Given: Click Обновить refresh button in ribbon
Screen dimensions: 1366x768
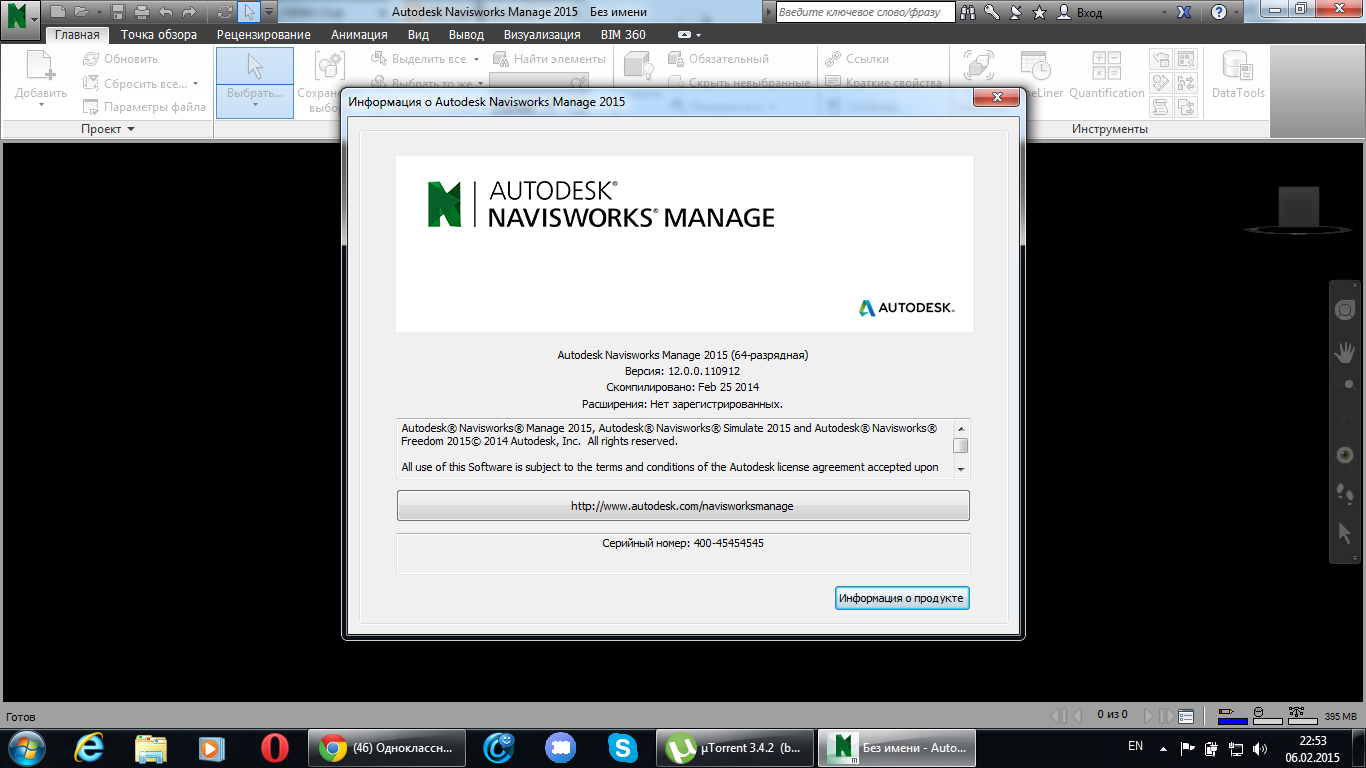Looking at the screenshot, I should click(120, 59).
